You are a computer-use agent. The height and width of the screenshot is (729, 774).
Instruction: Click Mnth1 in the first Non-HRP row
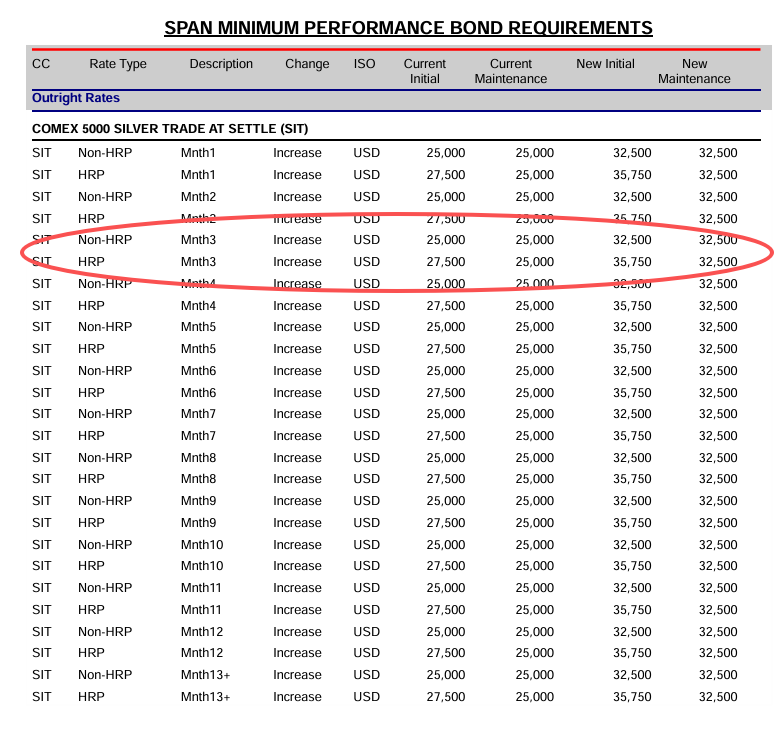coord(198,153)
